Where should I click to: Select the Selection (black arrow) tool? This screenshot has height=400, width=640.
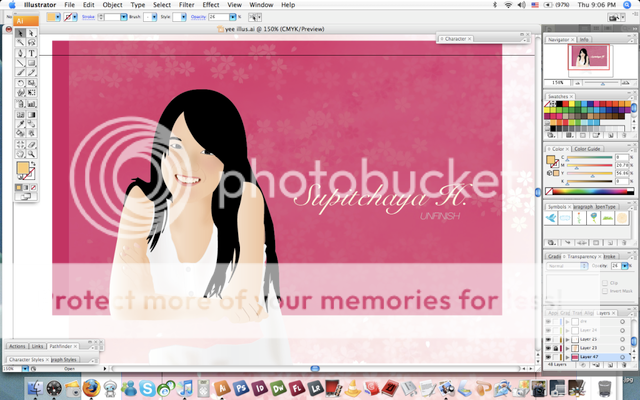pyautogui.click(x=20, y=33)
